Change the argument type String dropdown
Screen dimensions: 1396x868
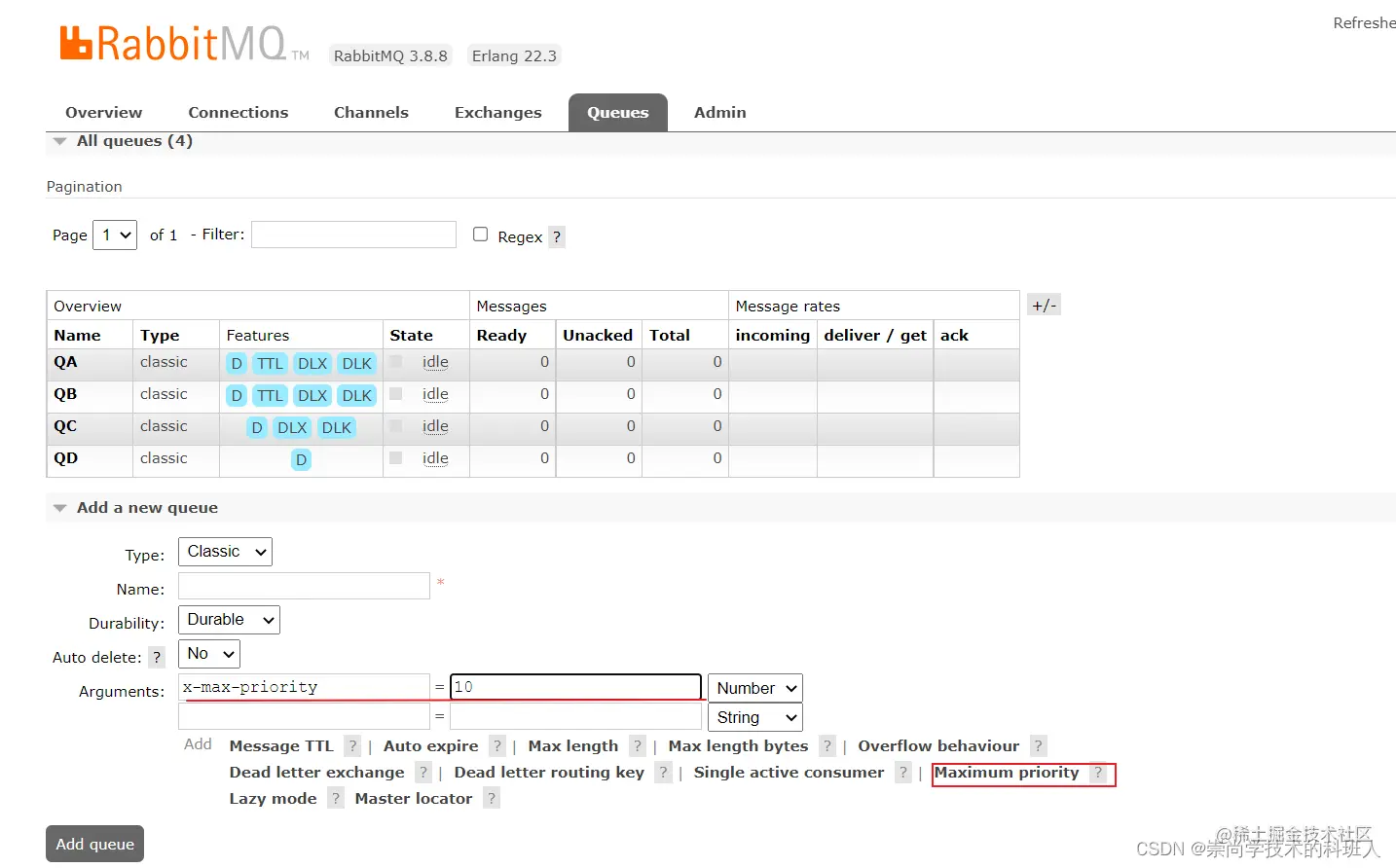pos(755,717)
